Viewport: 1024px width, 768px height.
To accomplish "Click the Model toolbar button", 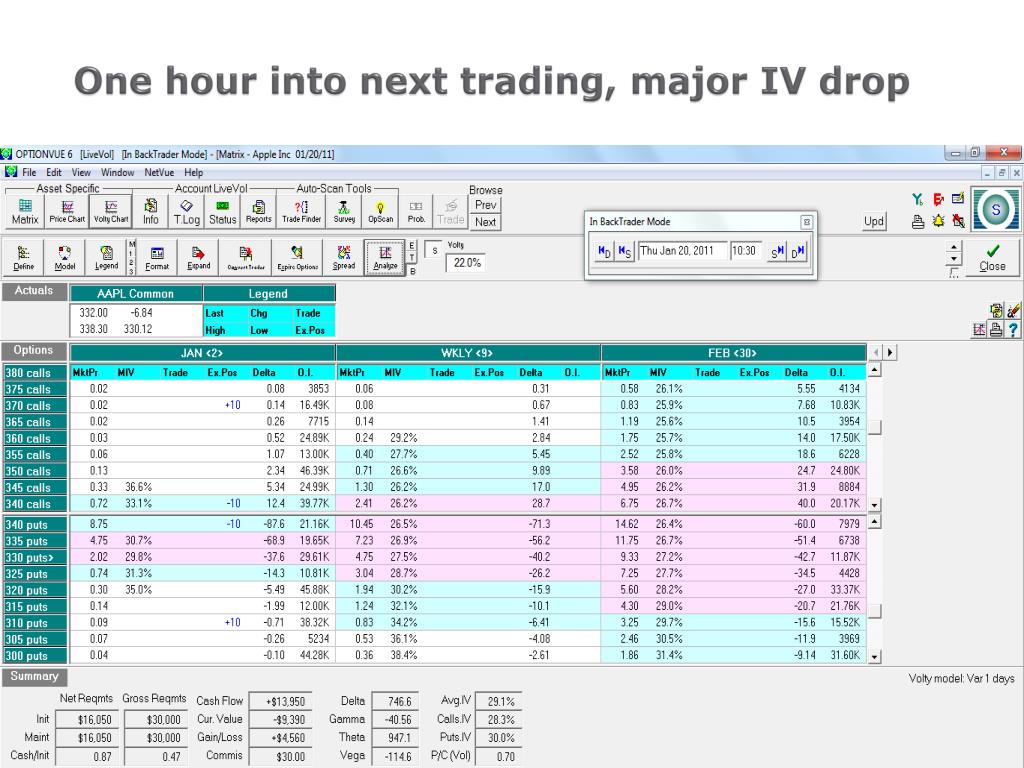I will point(65,258).
